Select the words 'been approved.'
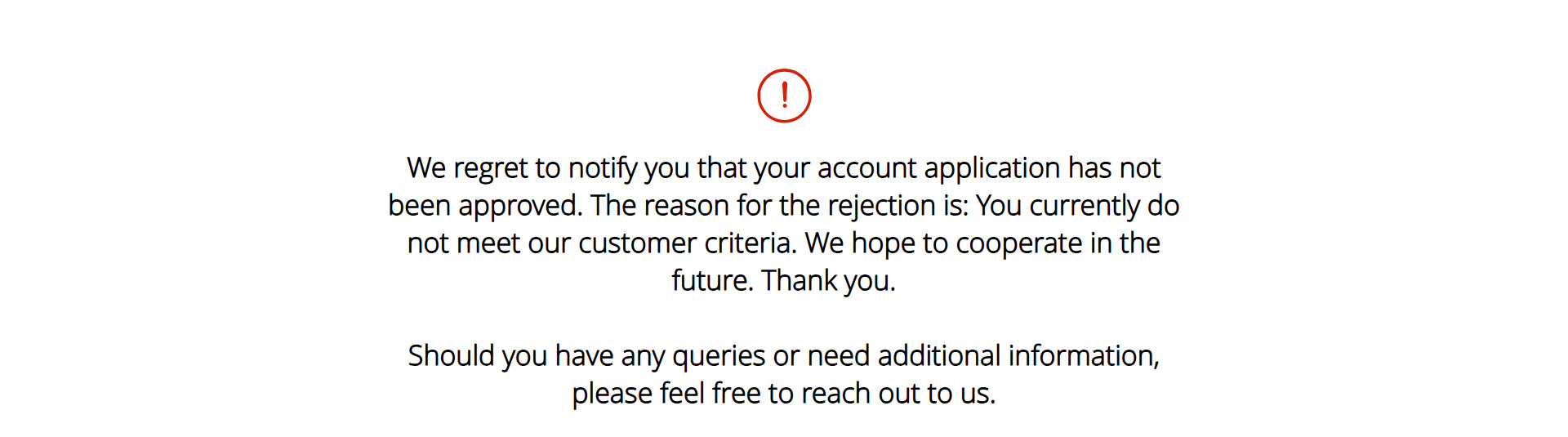The width and height of the screenshot is (1568, 437). pyautogui.click(x=486, y=206)
